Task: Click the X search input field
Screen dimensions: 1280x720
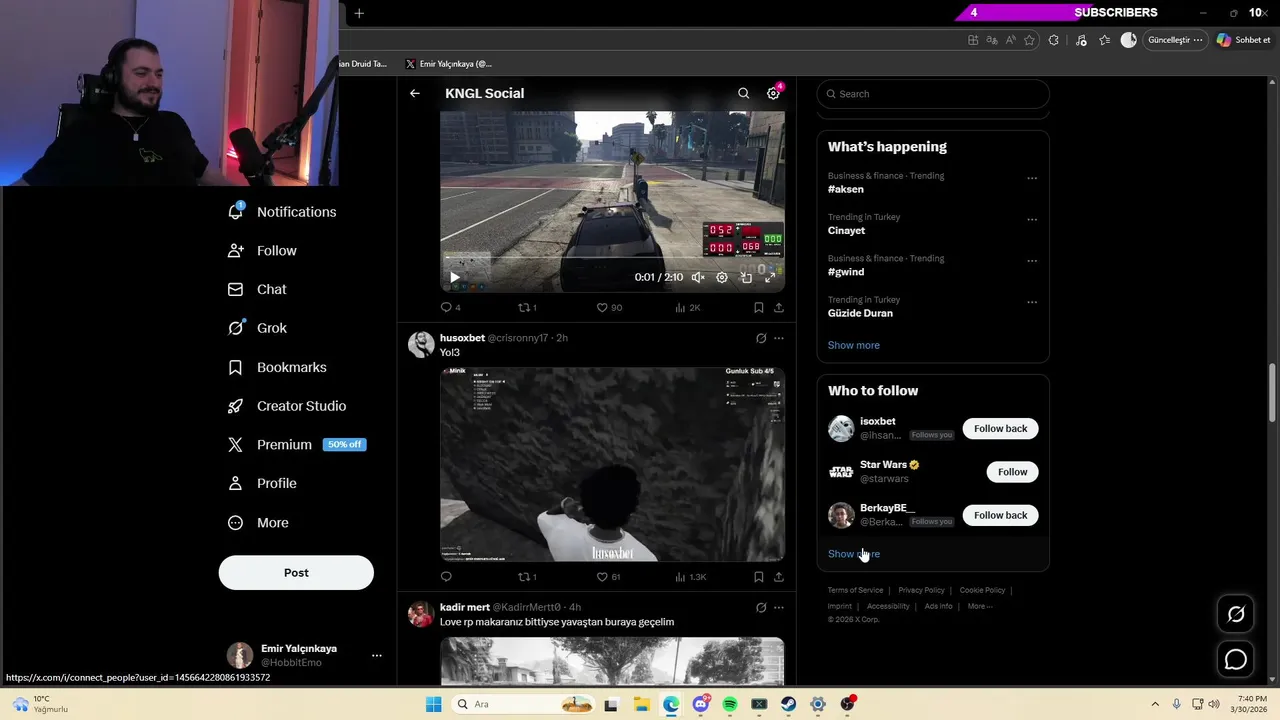Action: tap(933, 94)
